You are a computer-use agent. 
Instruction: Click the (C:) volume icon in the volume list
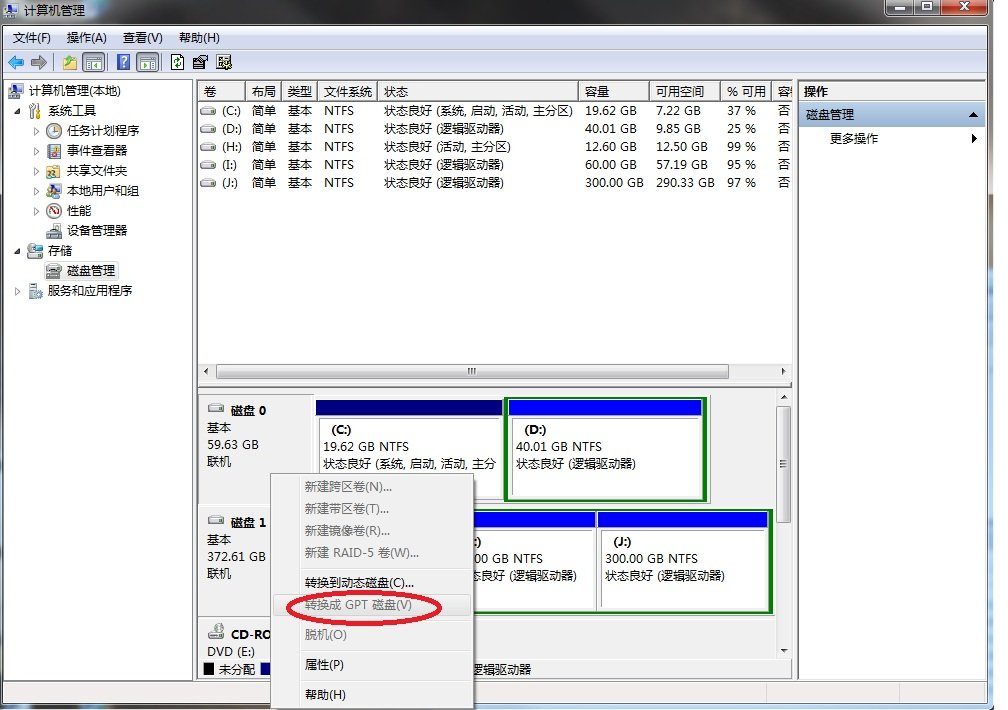coord(209,110)
